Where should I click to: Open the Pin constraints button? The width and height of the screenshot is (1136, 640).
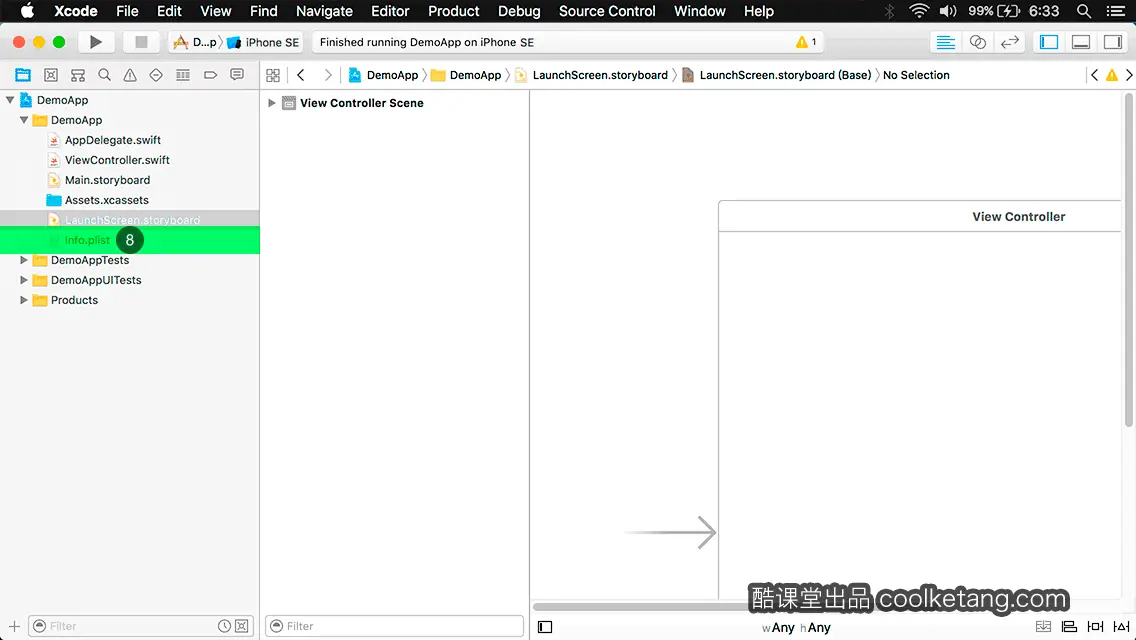[1095, 627]
